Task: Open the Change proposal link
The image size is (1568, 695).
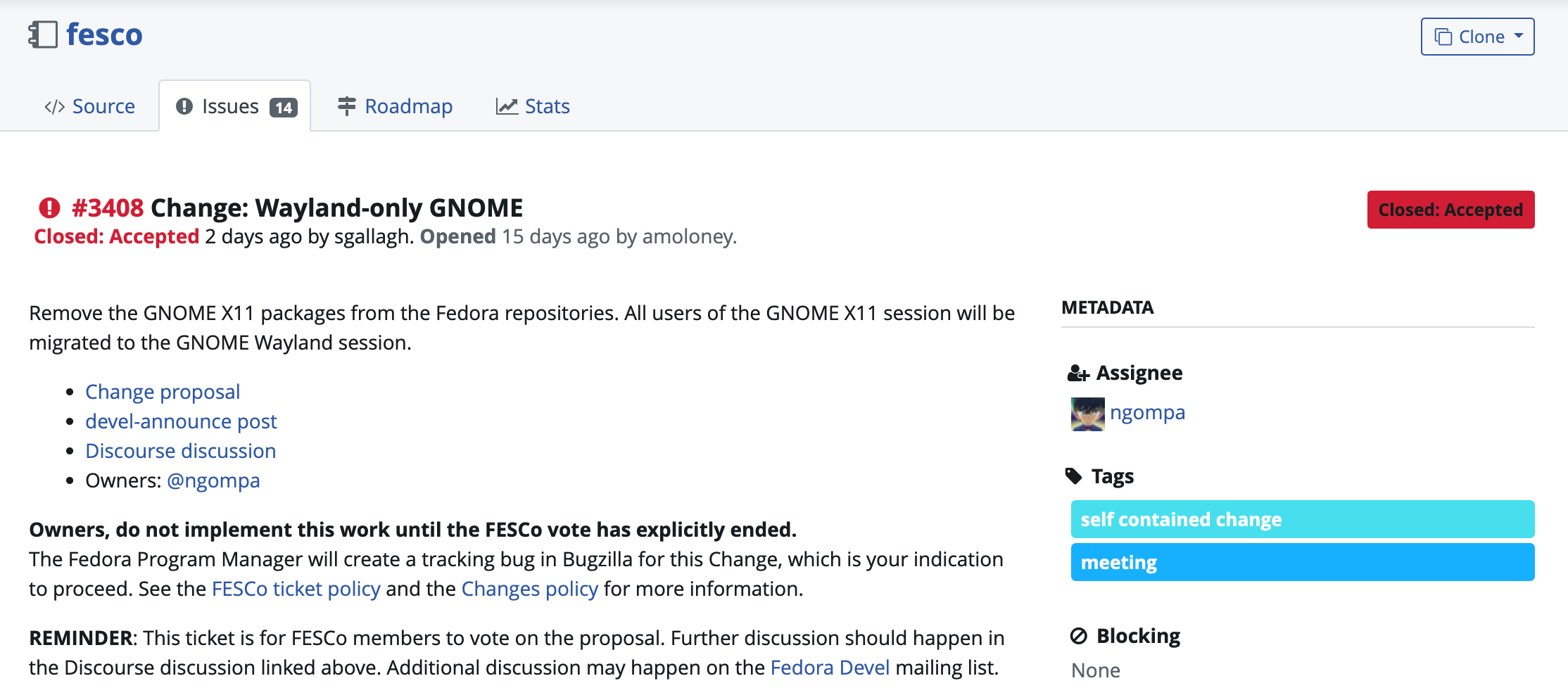Action: tap(163, 392)
